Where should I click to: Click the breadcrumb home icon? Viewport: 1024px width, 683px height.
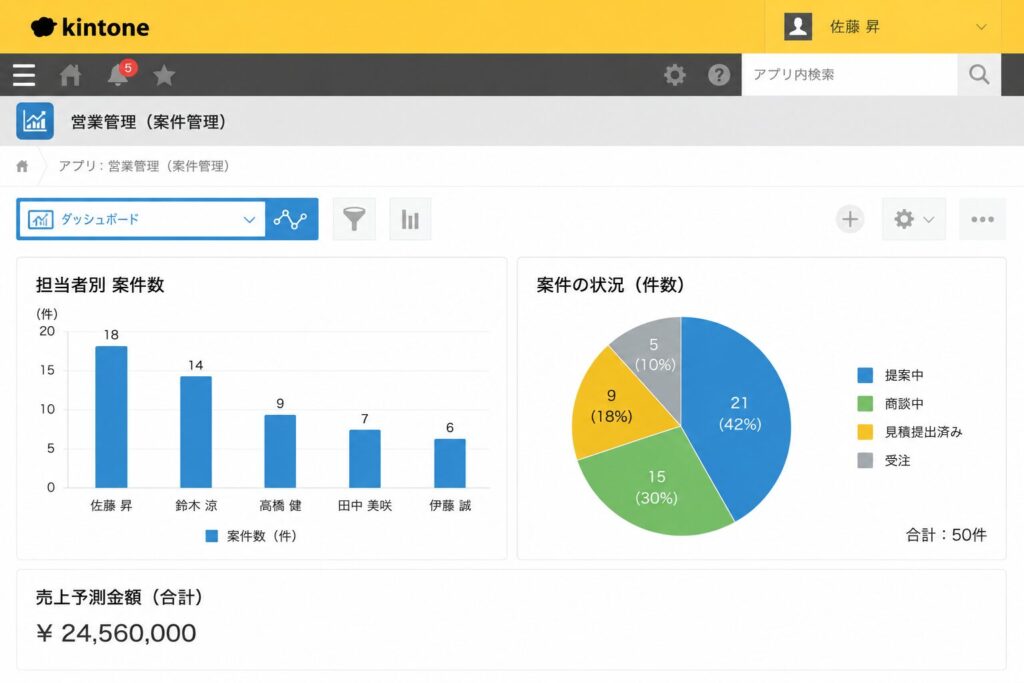click(22, 166)
